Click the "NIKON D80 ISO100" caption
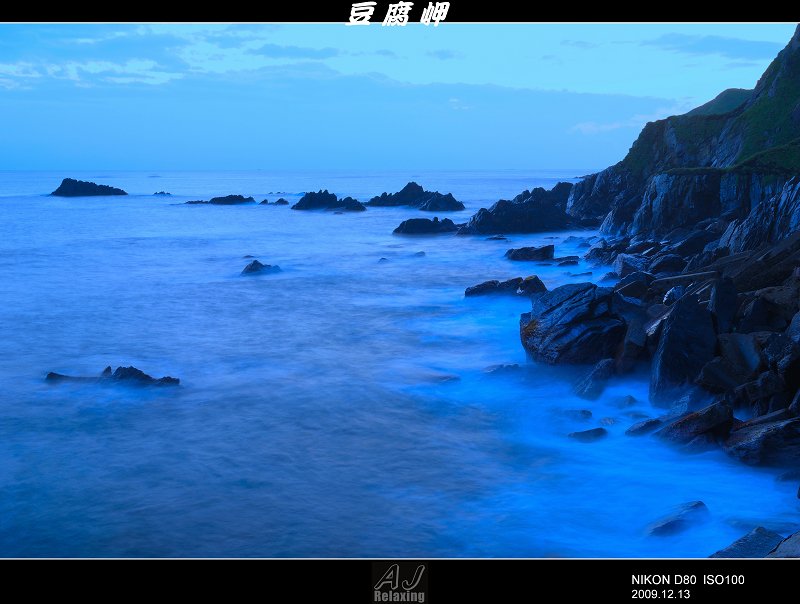 688,580
